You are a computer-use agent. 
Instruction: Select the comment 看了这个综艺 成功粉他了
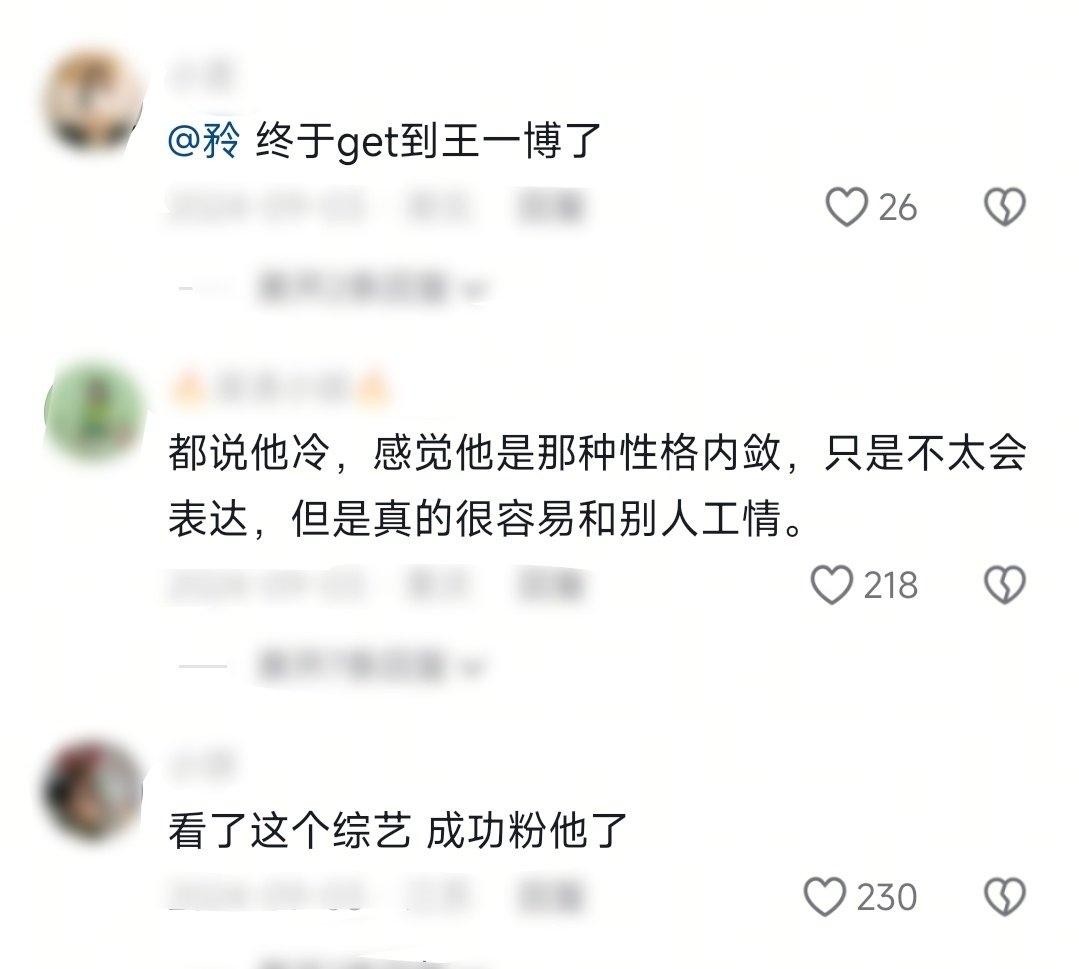pyautogui.click(x=397, y=831)
